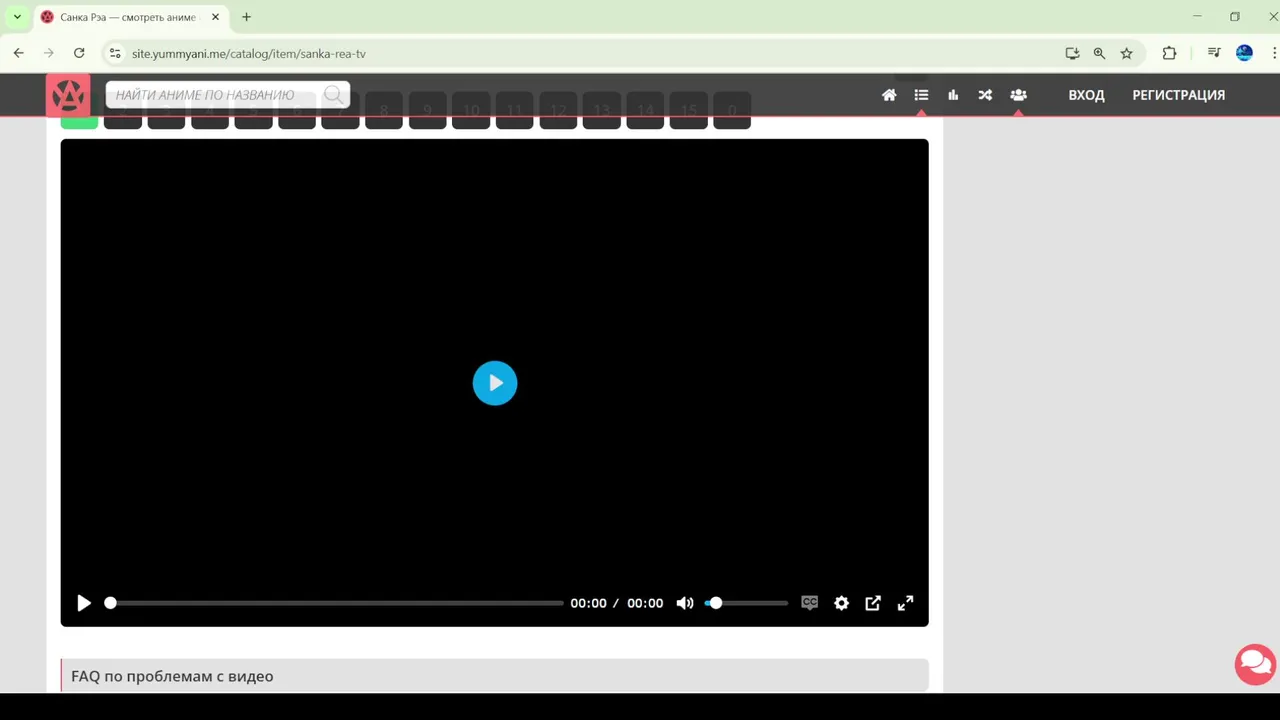Click the random anime shuffle icon
The height and width of the screenshot is (720, 1280).
[x=985, y=95]
